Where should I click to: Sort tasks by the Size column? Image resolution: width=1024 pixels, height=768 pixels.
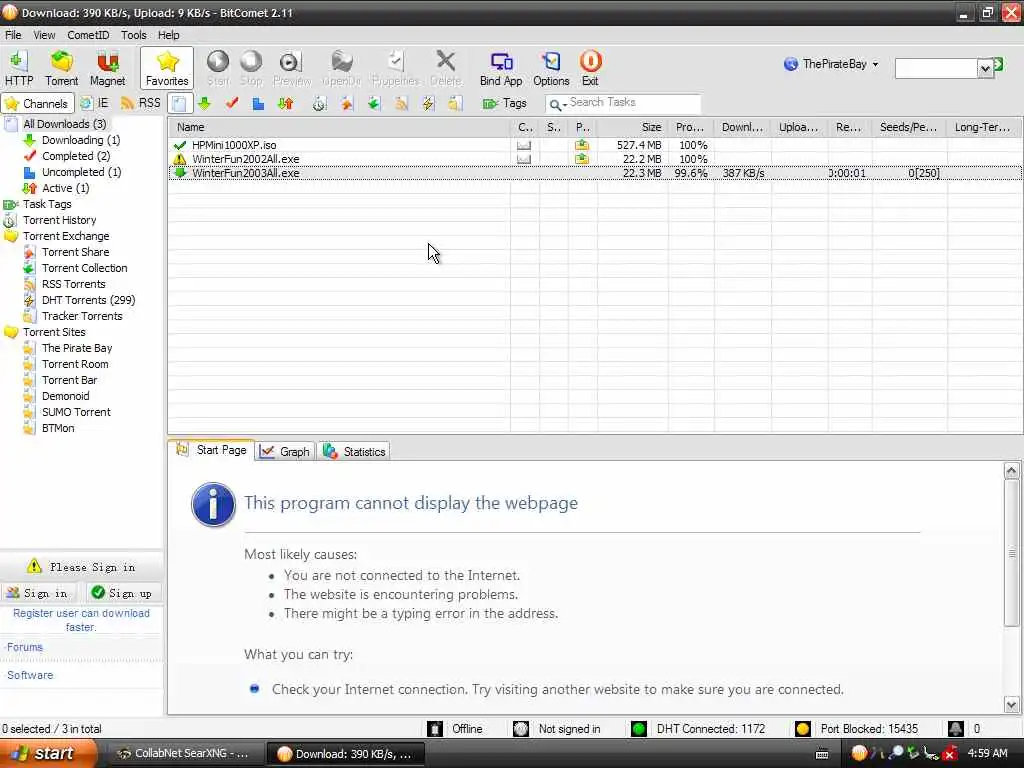tap(632, 127)
